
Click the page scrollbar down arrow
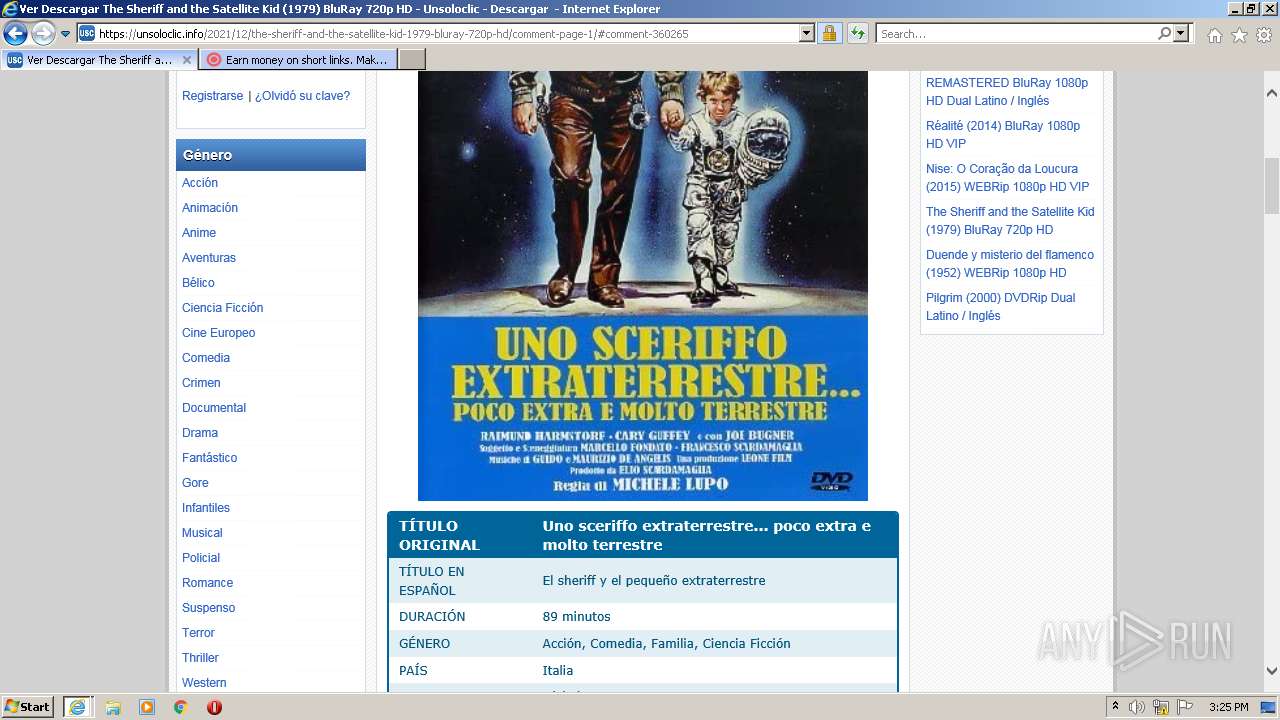[x=1272, y=671]
